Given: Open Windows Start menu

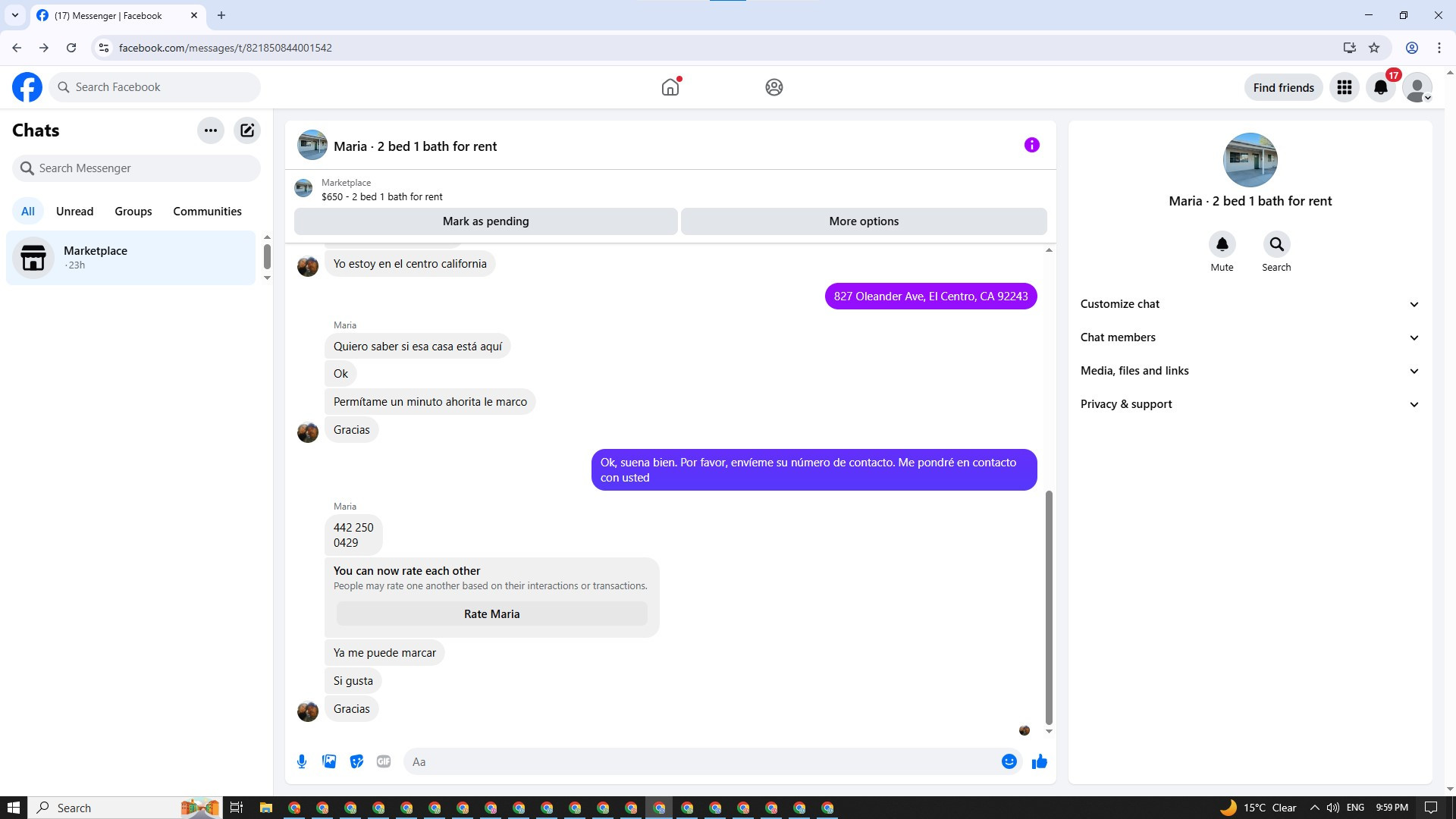Looking at the screenshot, I should 13,808.
